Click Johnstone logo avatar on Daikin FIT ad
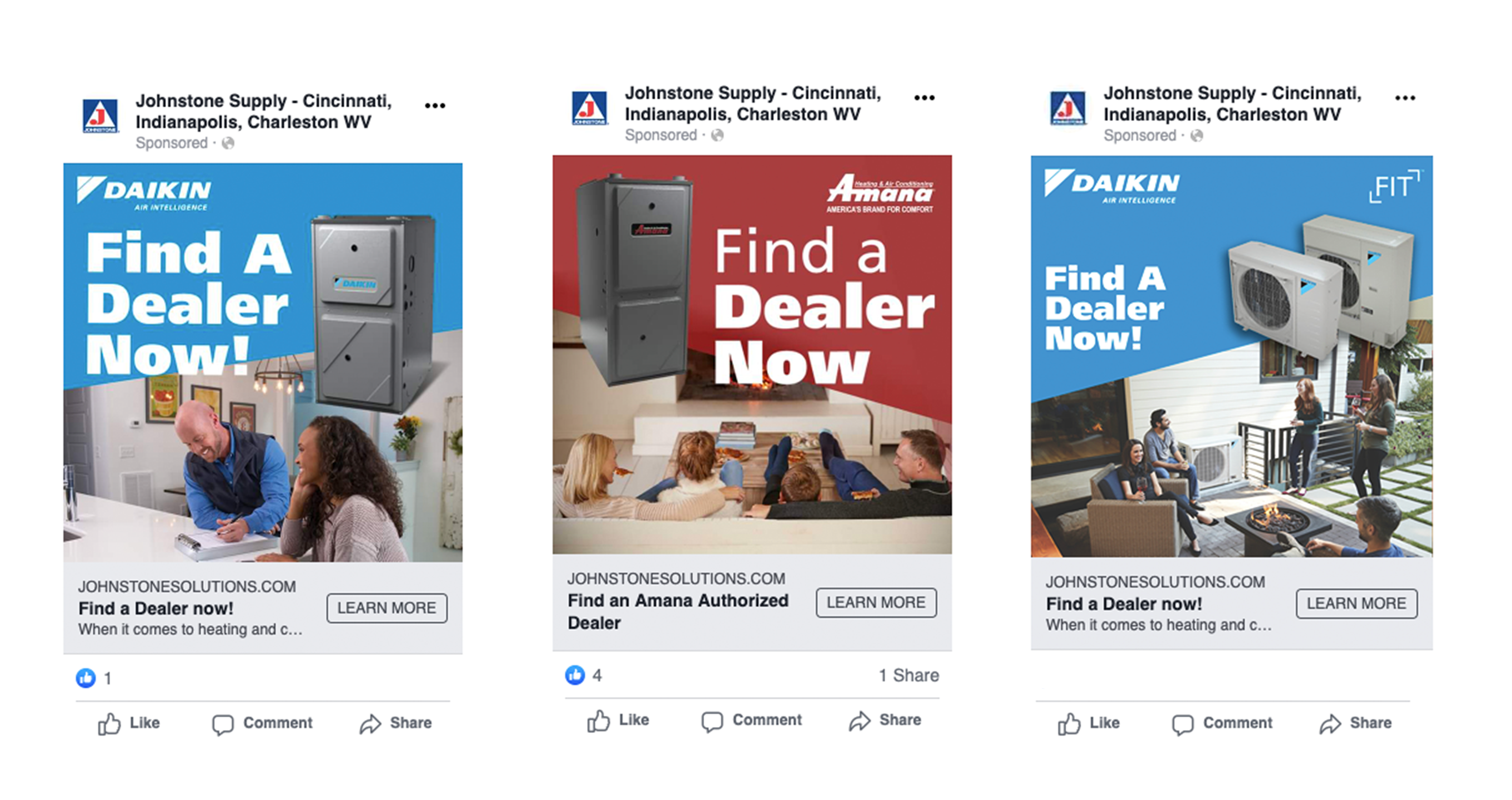 tap(1068, 109)
